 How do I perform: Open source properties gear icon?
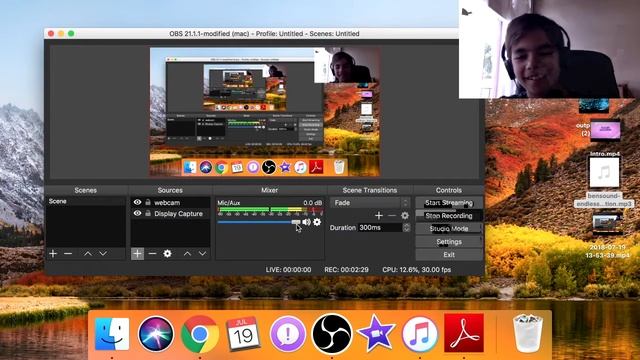(x=167, y=253)
